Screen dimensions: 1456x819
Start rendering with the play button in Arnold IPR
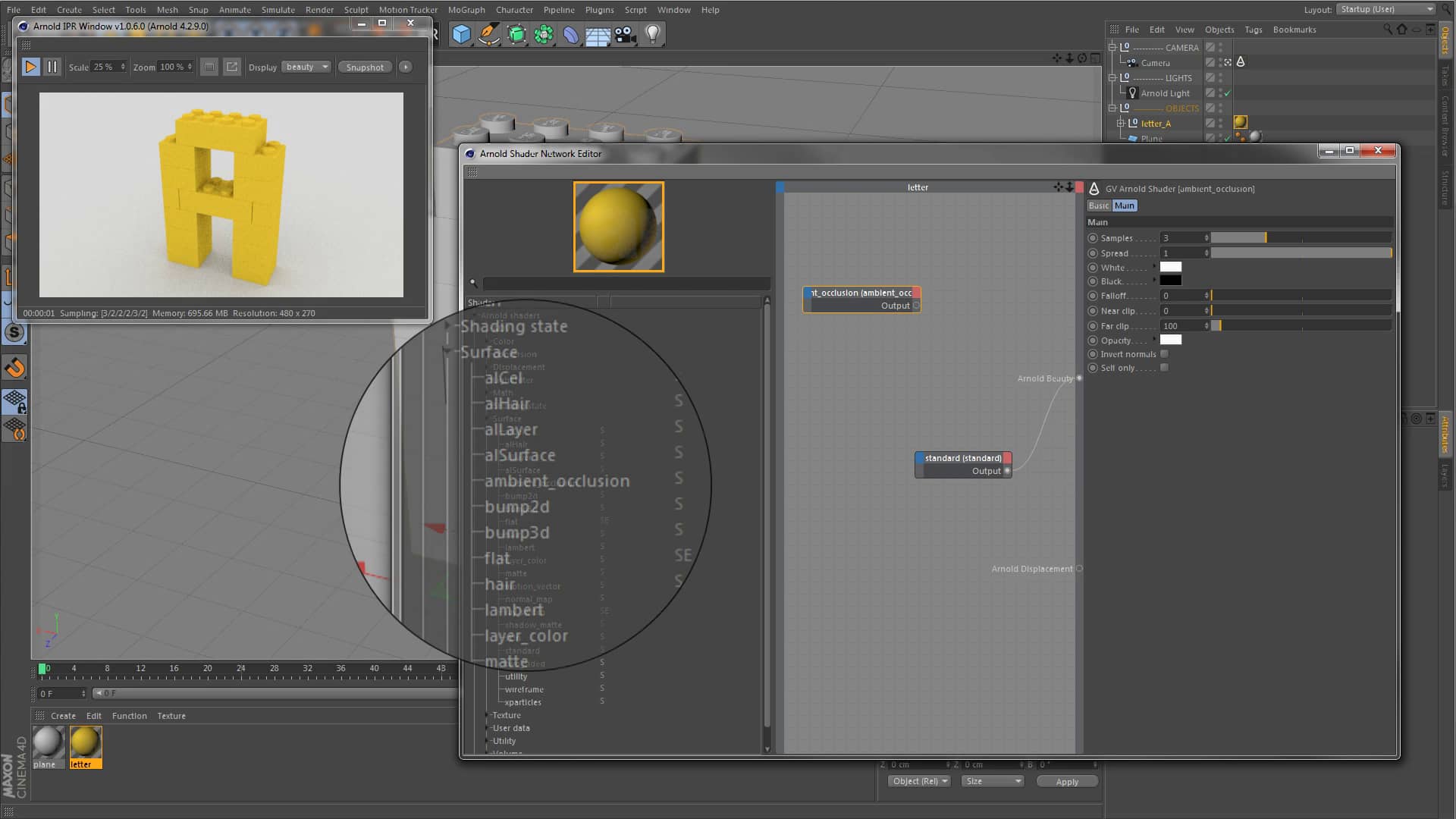click(30, 67)
